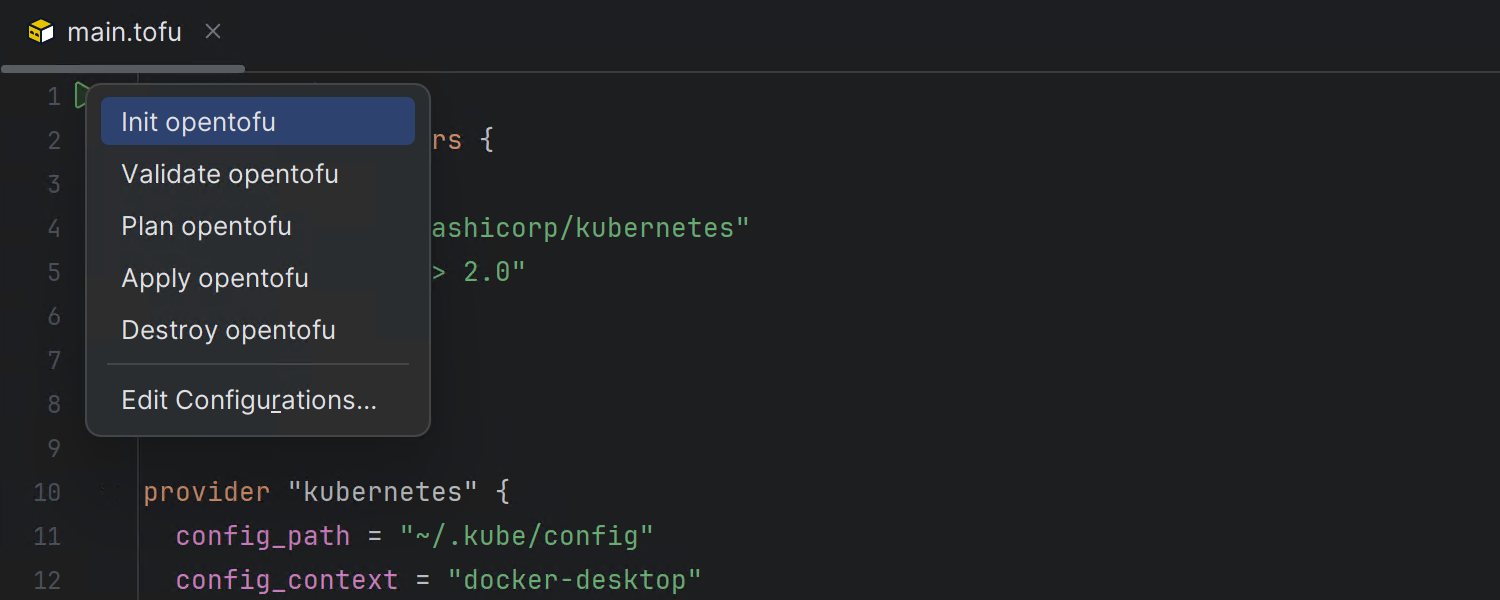The width and height of the screenshot is (1500, 600).
Task: Click the config_path attribute name
Action: 262,536
